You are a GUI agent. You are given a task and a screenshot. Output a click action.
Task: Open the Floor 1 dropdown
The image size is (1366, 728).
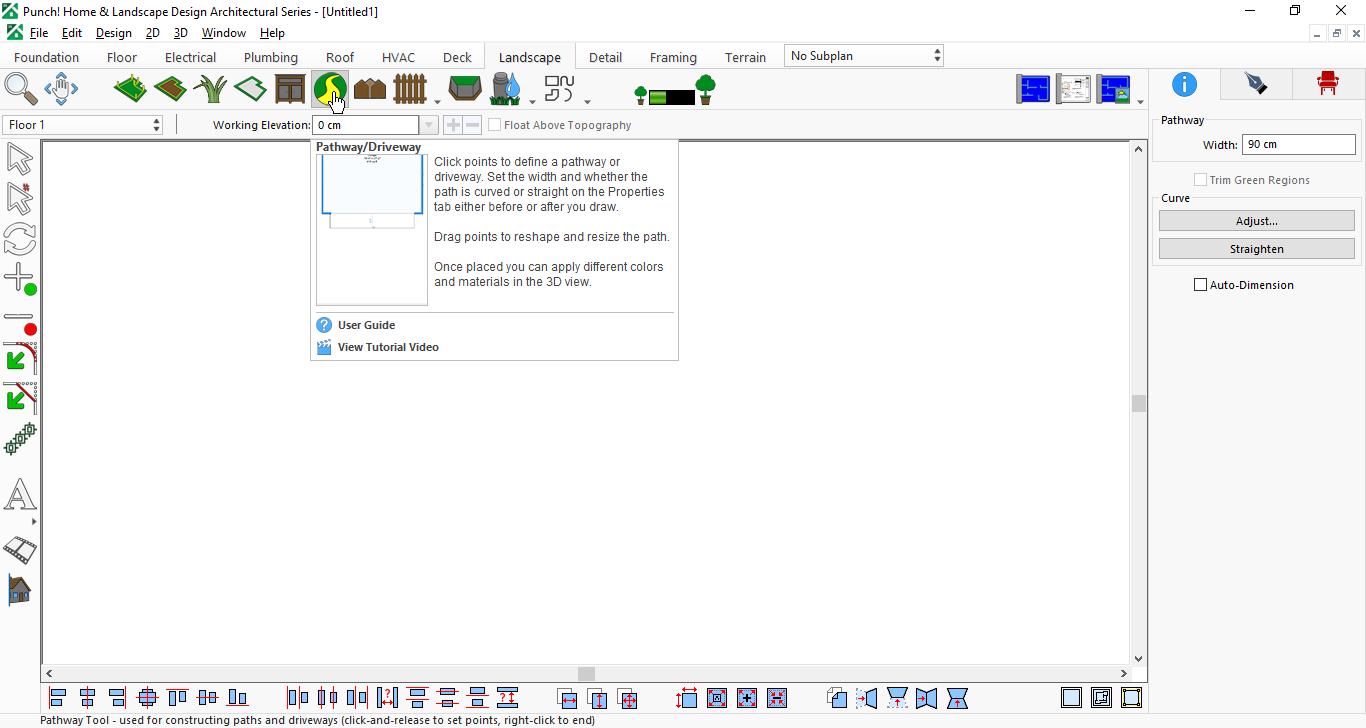pyautogui.click(x=82, y=125)
